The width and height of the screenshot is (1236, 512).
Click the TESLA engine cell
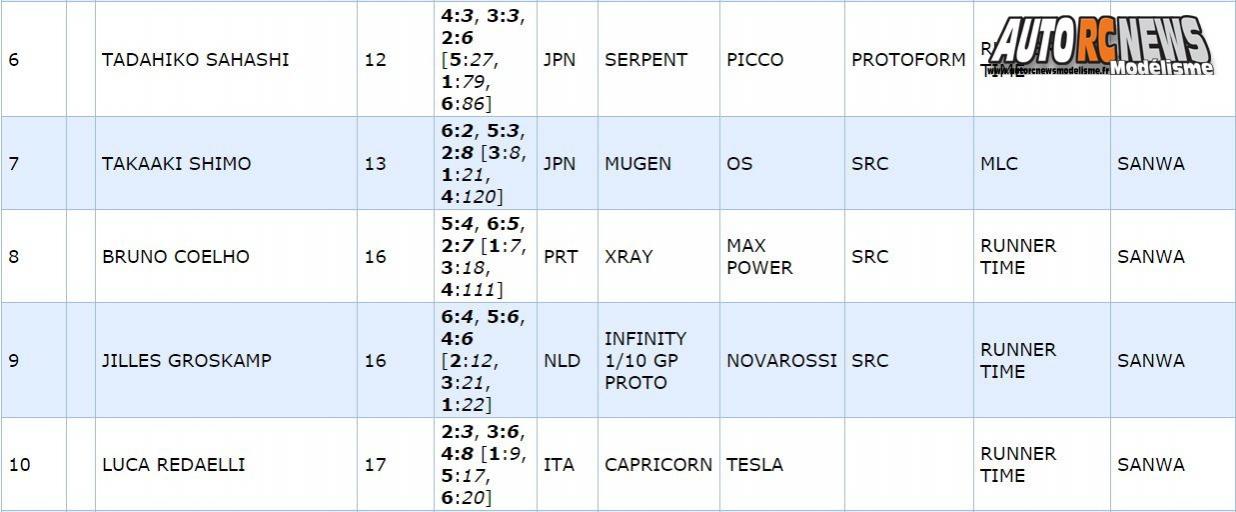(x=755, y=464)
